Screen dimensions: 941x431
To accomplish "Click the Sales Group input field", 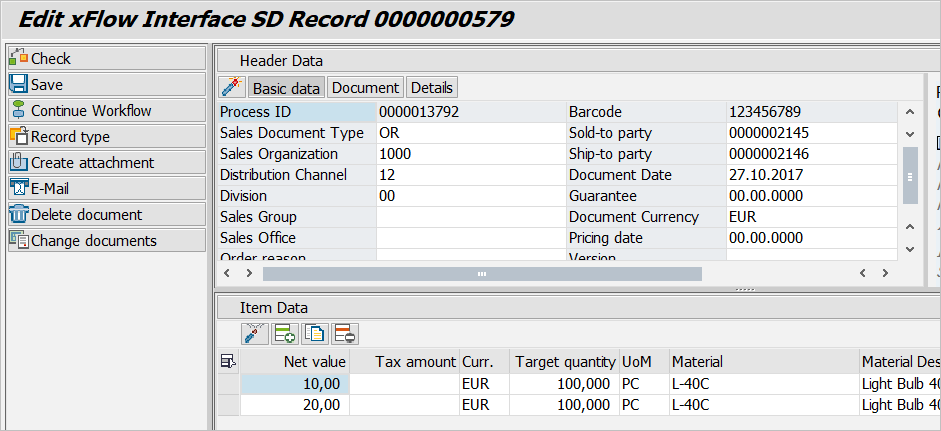I will (468, 217).
